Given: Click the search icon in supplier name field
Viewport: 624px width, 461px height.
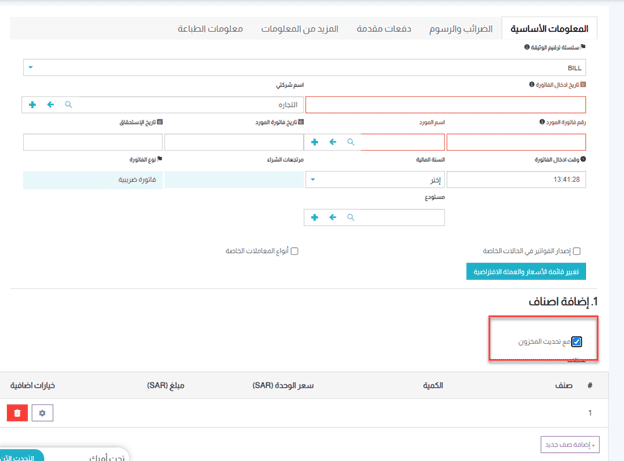Looking at the screenshot, I should 350,142.
